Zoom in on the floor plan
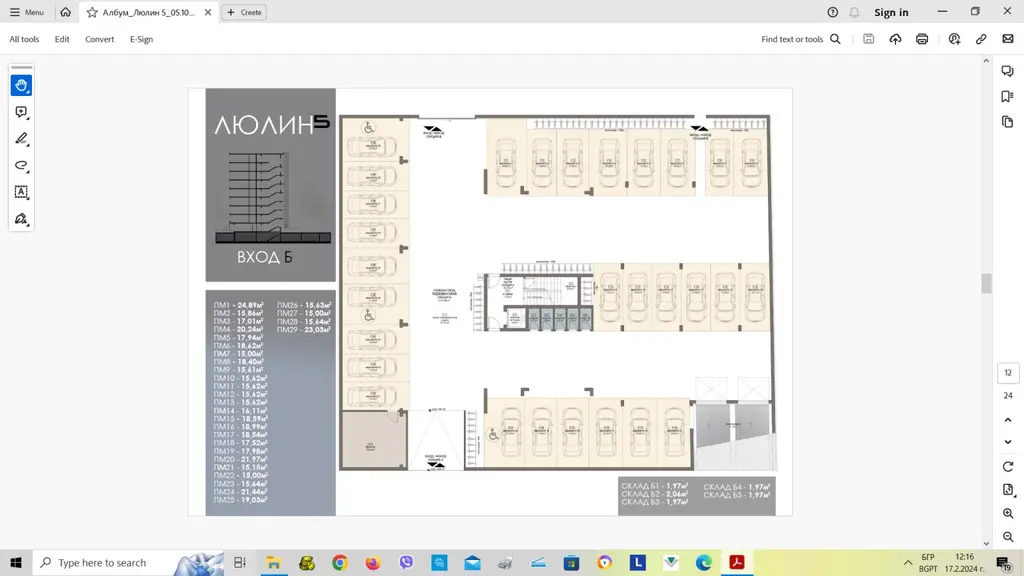 coord(1008,514)
